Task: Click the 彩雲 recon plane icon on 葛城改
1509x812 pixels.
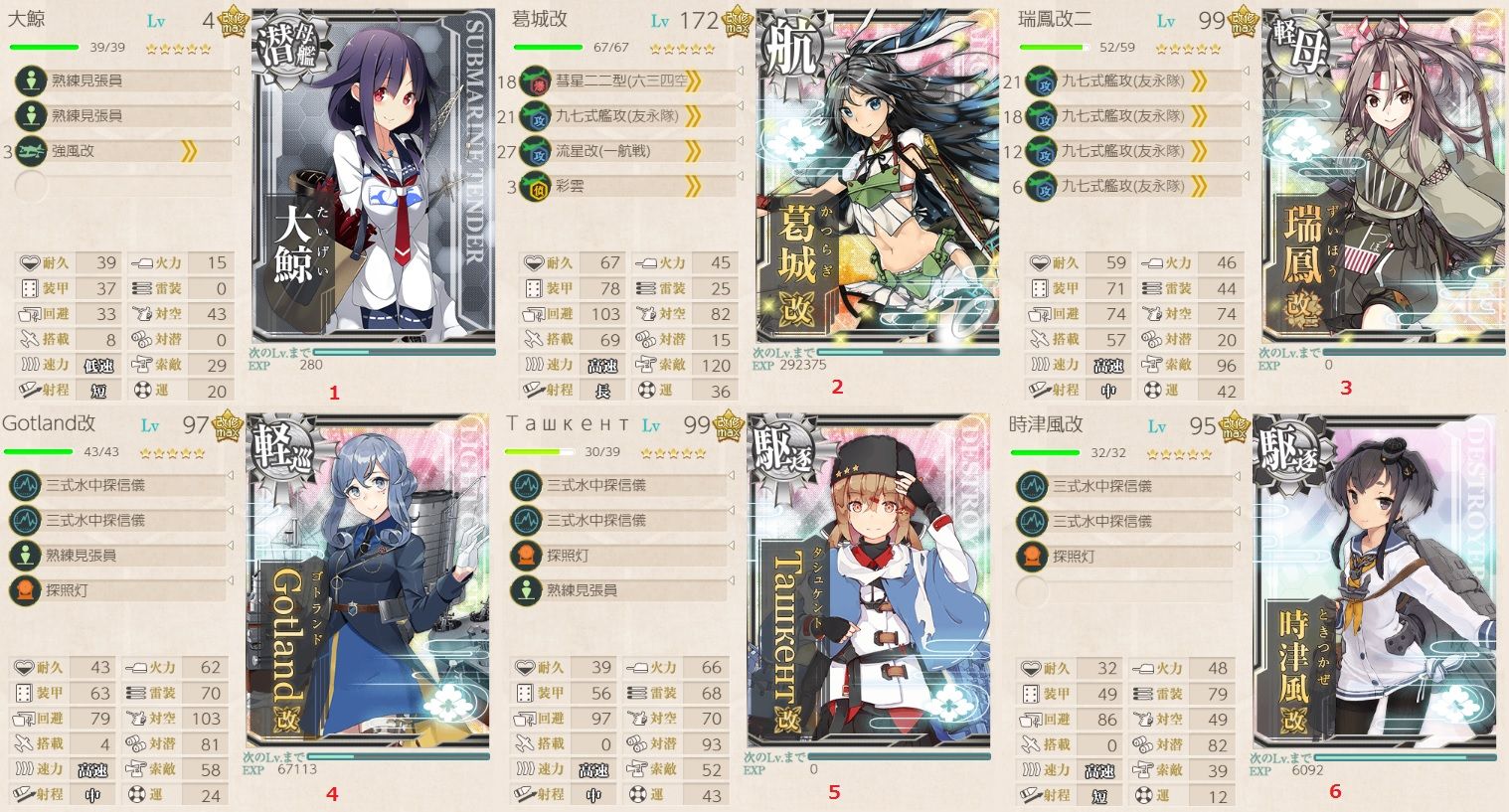Action: [536, 187]
